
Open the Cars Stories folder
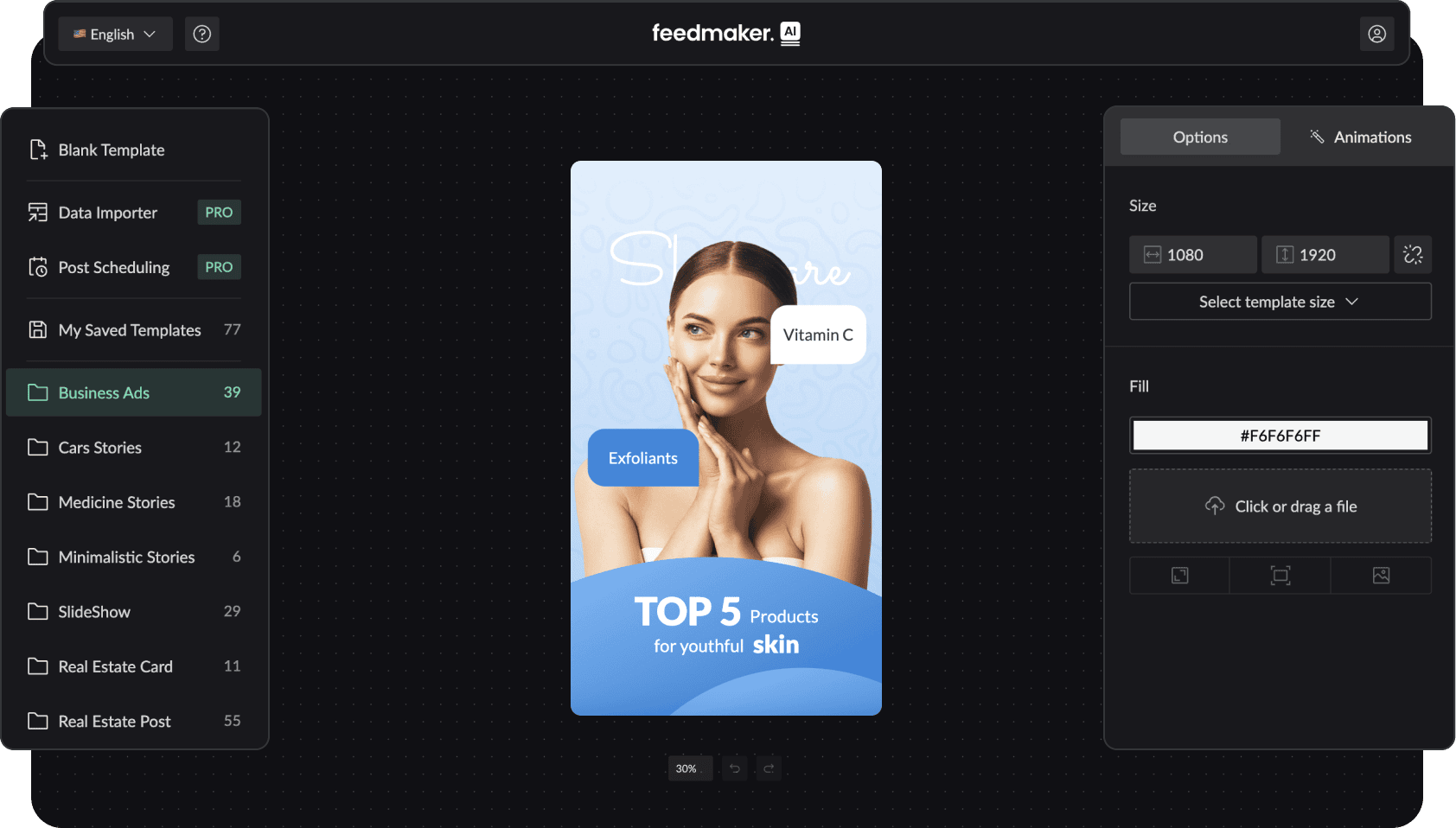[99, 448]
